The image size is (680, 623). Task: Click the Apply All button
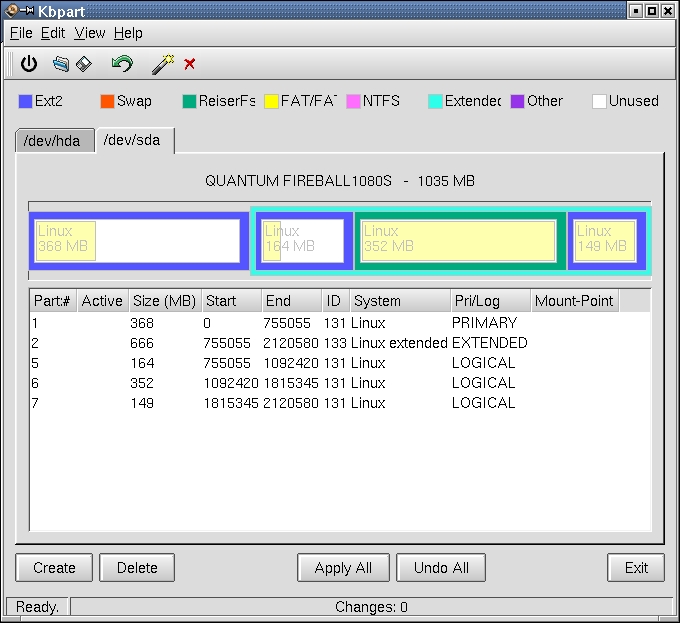point(343,568)
